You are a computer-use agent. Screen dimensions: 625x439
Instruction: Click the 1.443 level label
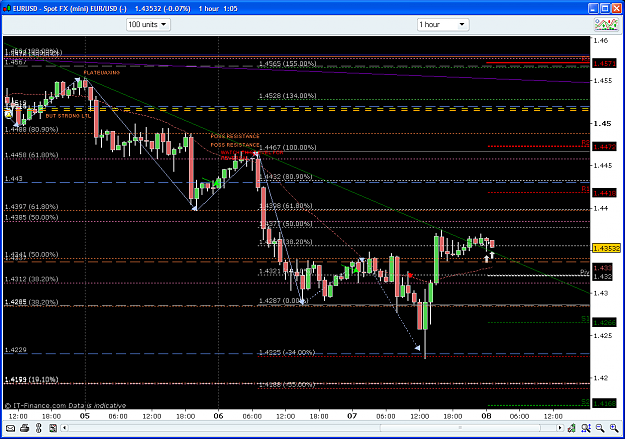(14, 179)
